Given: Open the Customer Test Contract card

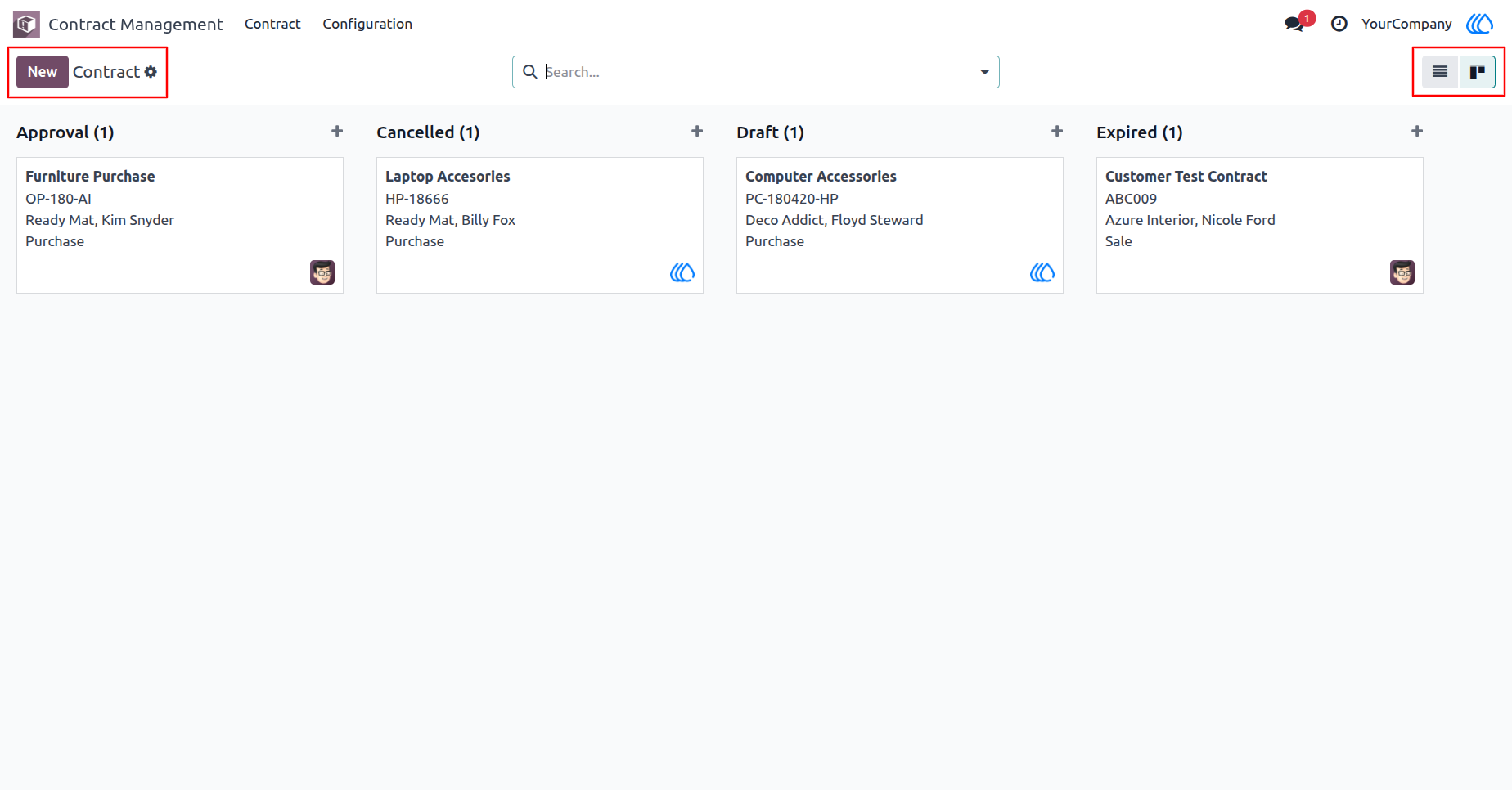Looking at the screenshot, I should click(1260, 225).
